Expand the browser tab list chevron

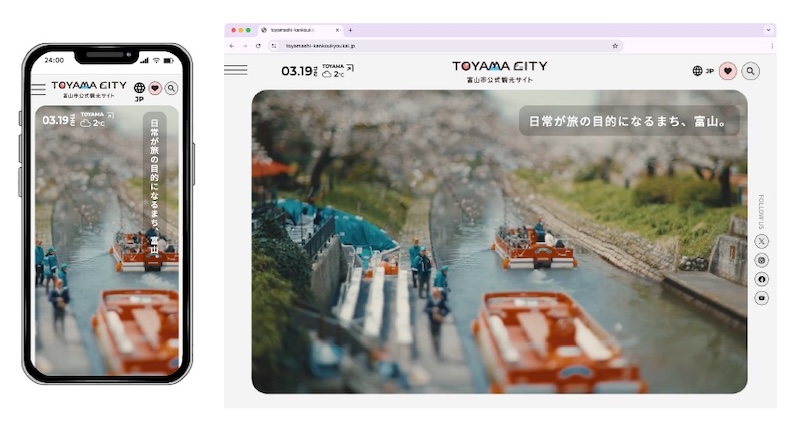[x=768, y=30]
